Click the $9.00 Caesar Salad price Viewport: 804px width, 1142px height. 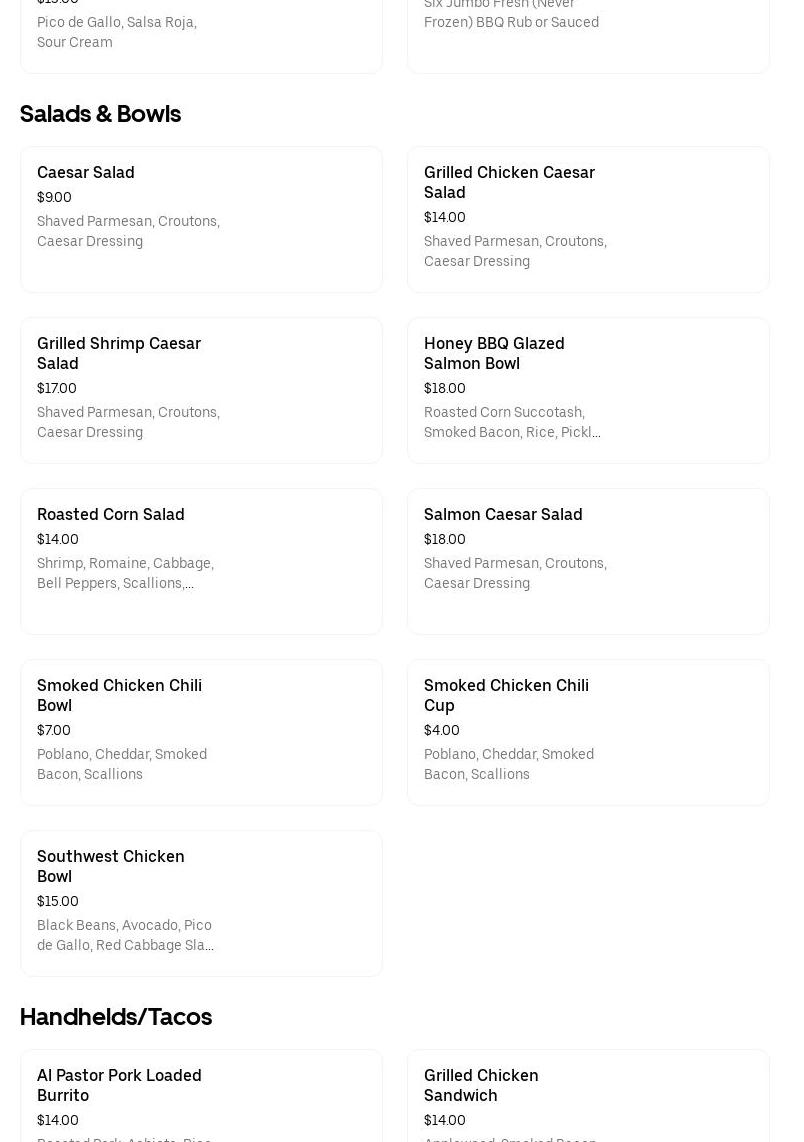coord(54,197)
